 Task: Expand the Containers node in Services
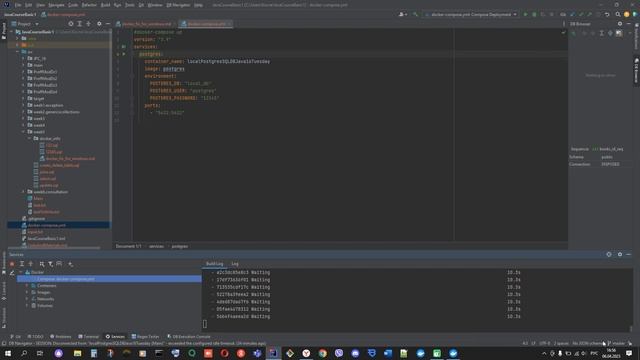pyautogui.click(x=27, y=286)
